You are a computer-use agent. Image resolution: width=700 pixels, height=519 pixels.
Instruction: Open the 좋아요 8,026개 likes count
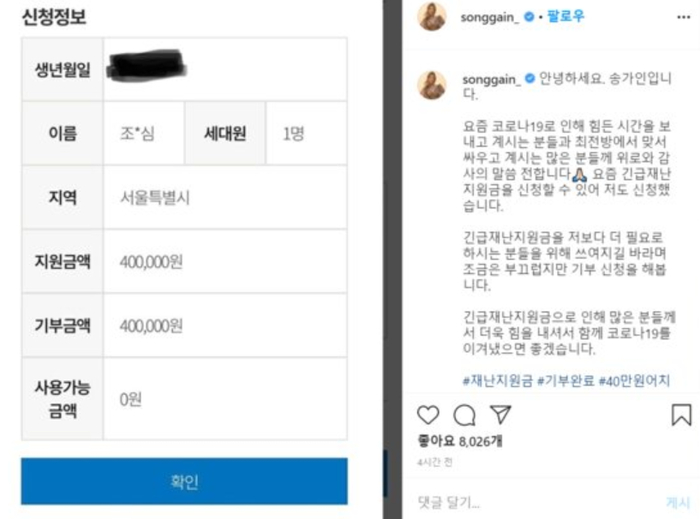[x=460, y=441]
